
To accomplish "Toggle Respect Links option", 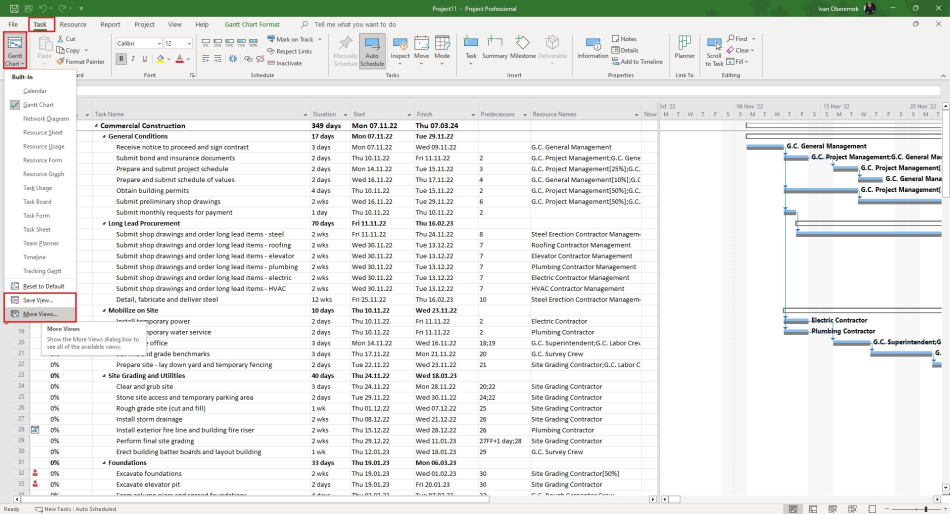I will 289,51.
